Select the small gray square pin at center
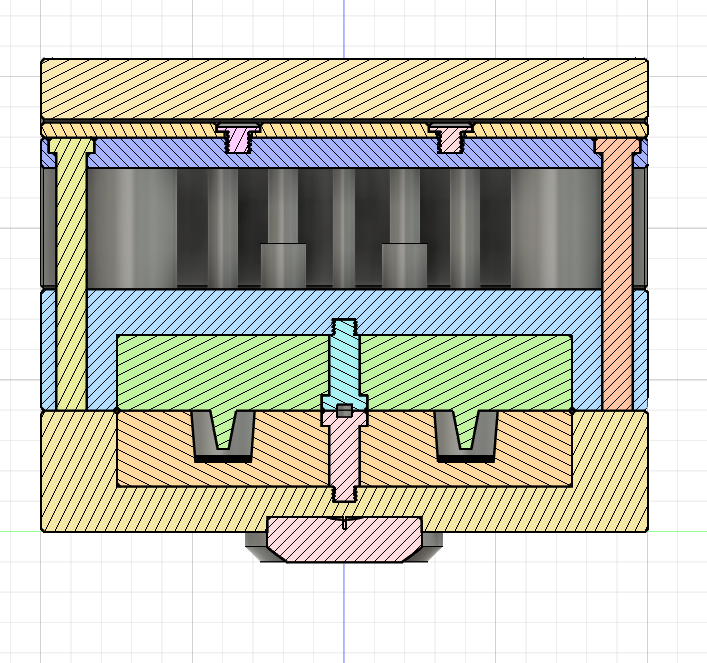The image size is (707, 663). [x=344, y=411]
